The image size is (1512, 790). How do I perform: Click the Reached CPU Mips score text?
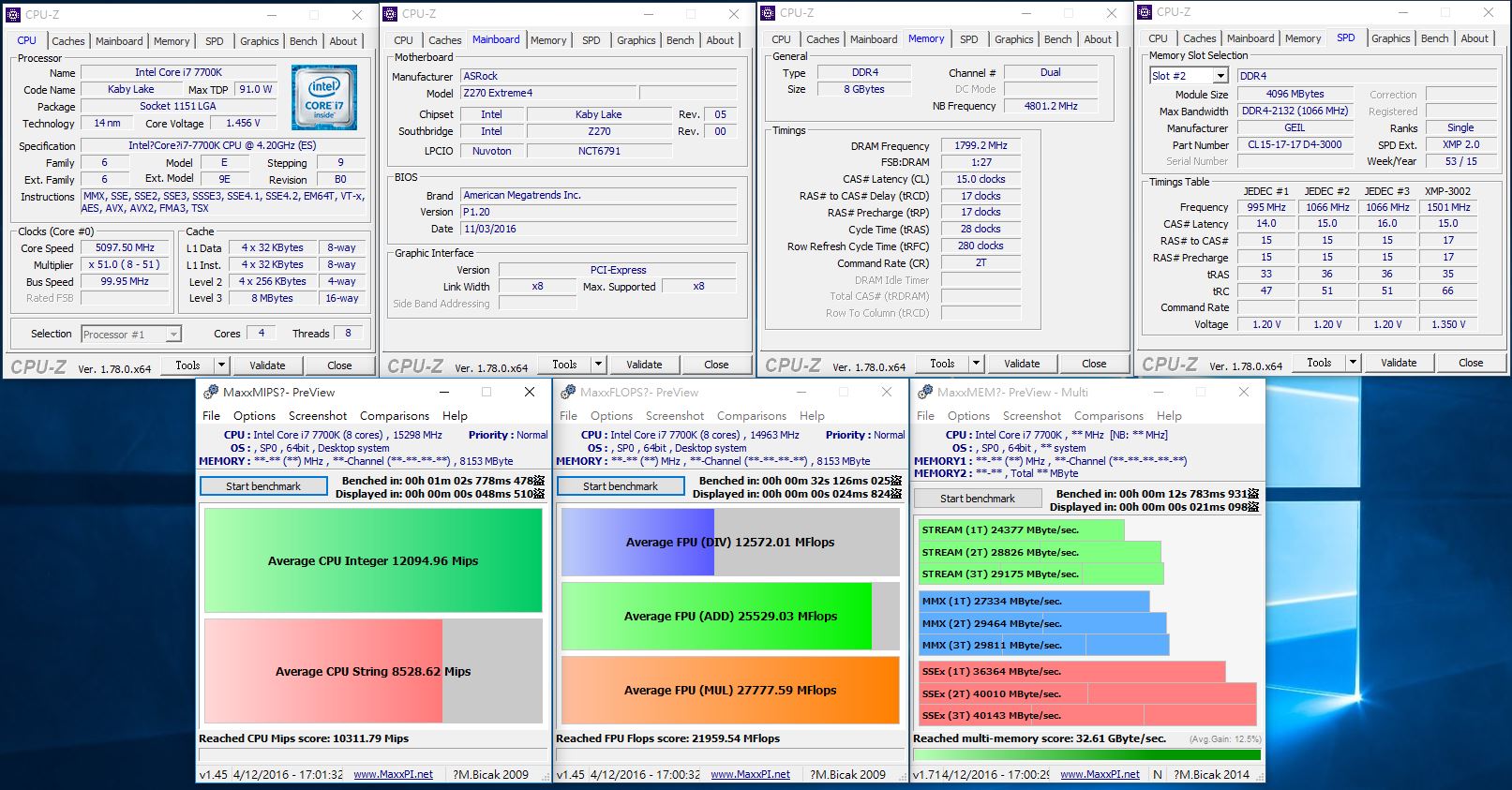(x=304, y=738)
